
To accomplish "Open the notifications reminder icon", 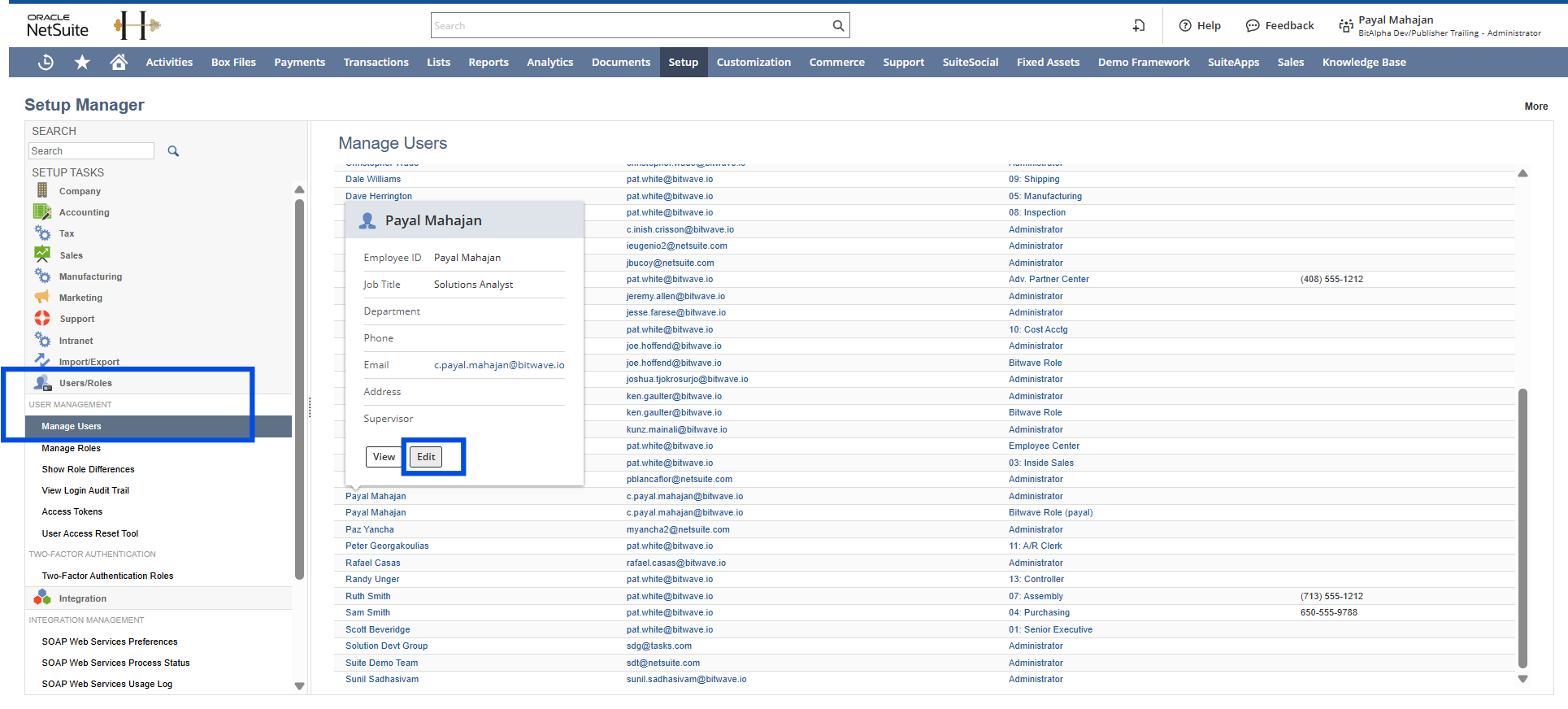I will [x=1139, y=26].
